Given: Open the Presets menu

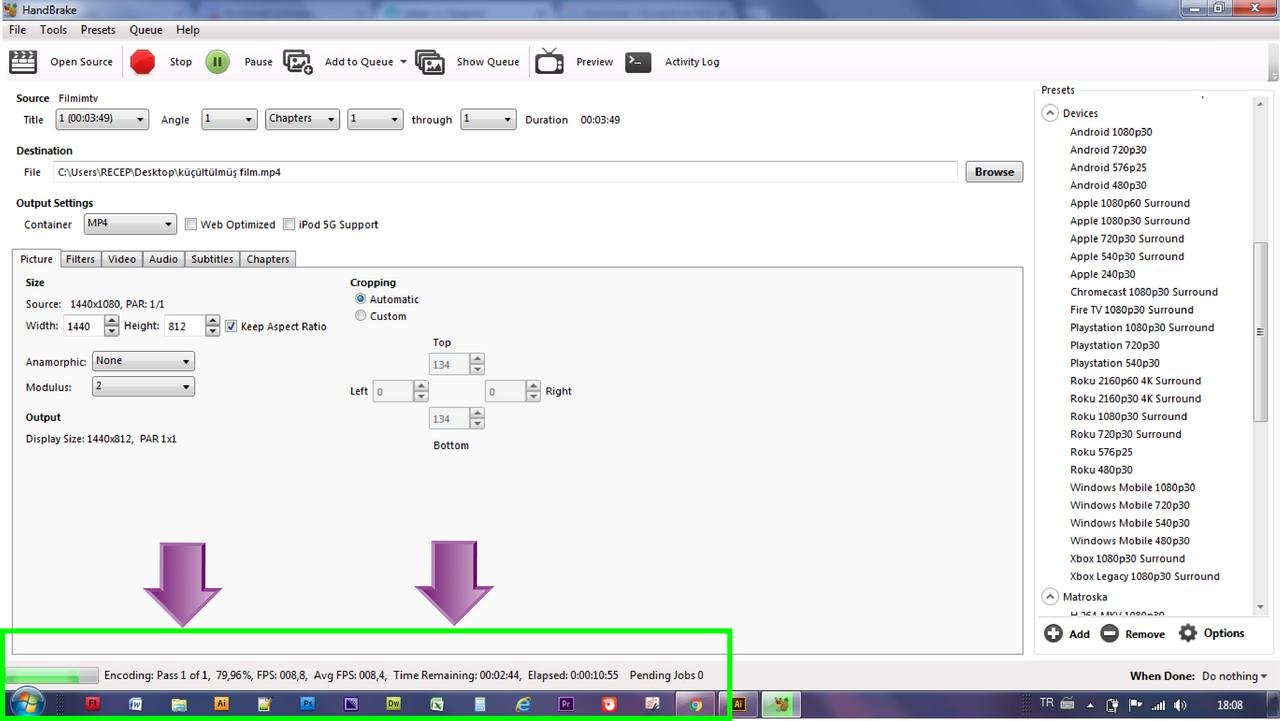Looking at the screenshot, I should 98,30.
